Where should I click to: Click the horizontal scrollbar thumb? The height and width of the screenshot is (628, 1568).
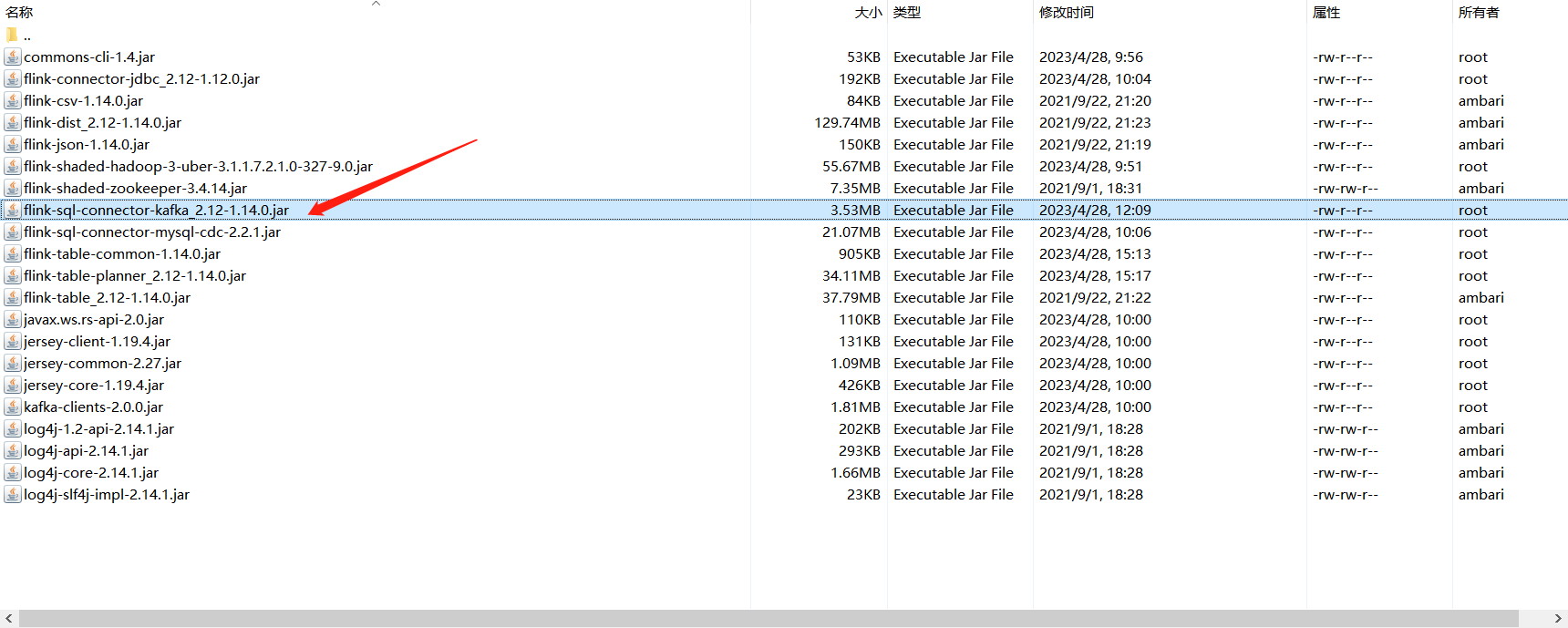tap(769, 619)
